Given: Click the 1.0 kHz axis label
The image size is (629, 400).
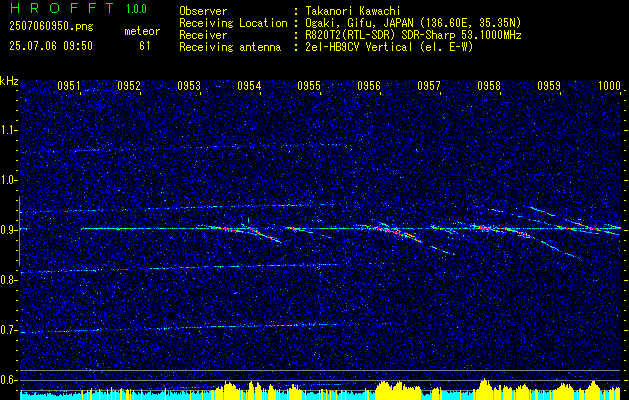Looking at the screenshot, I should click(x=8, y=181).
